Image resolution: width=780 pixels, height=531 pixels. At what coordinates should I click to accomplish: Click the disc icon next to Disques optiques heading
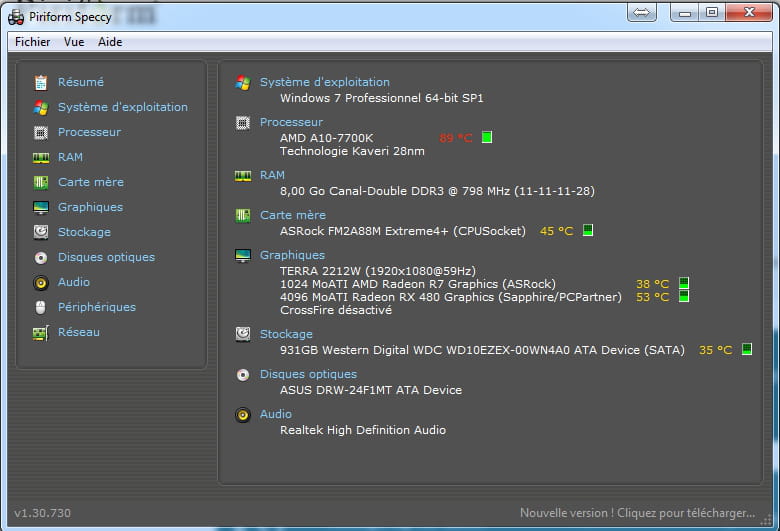click(x=243, y=375)
